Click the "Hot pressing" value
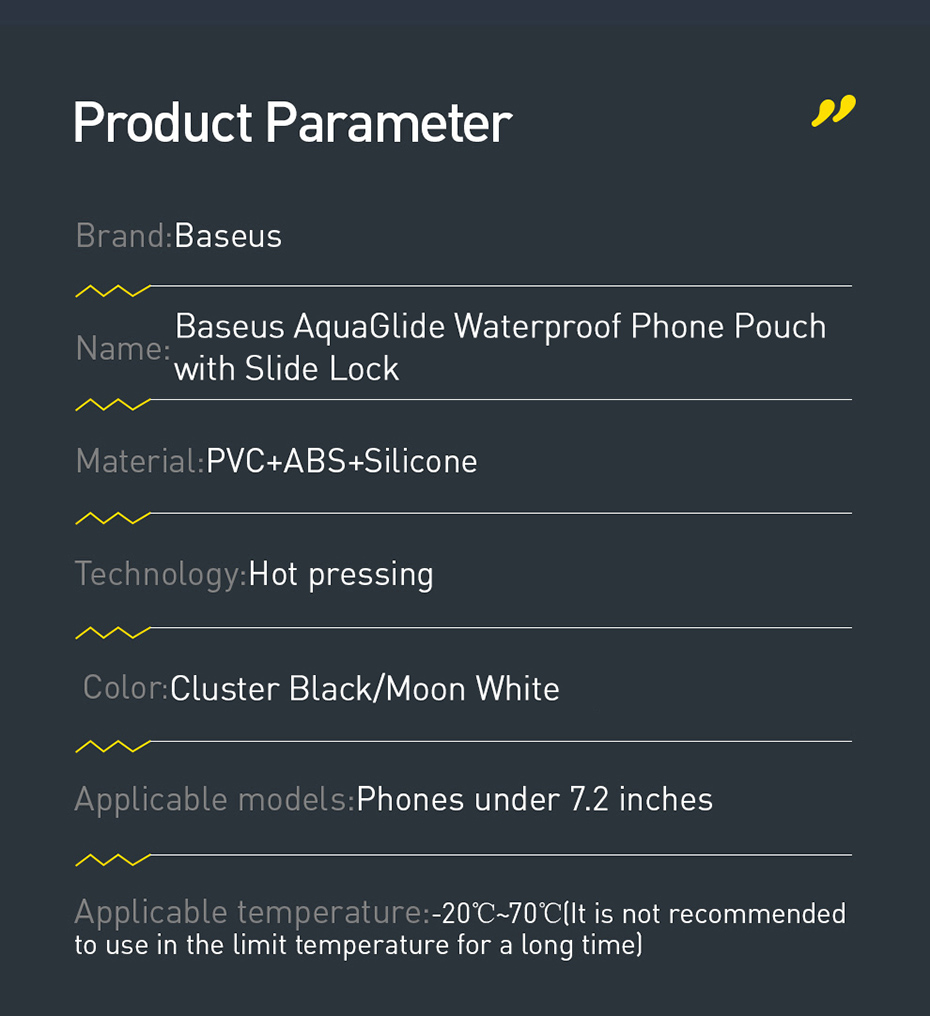Viewport: 930px width, 1016px height. click(x=341, y=575)
